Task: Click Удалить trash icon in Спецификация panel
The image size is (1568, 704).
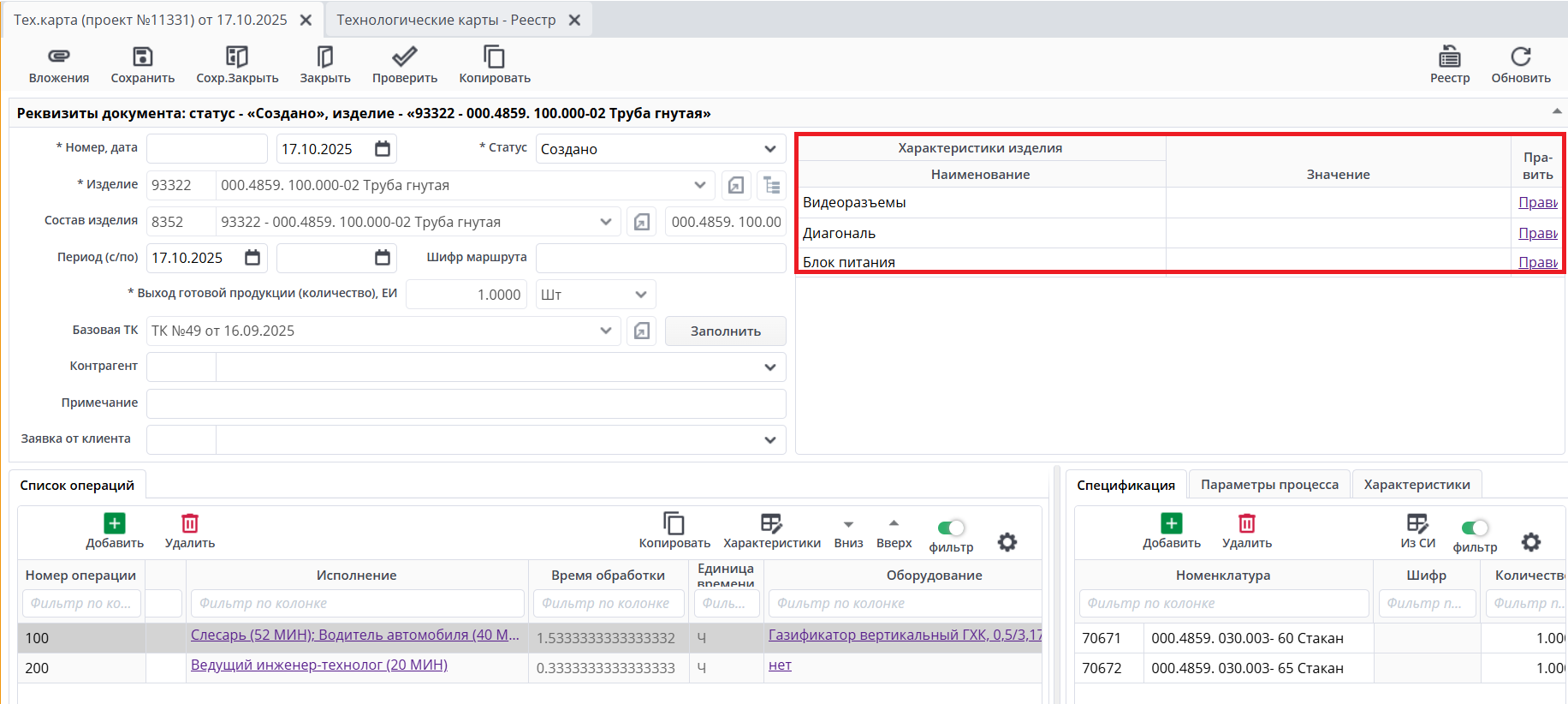Action: (1246, 523)
